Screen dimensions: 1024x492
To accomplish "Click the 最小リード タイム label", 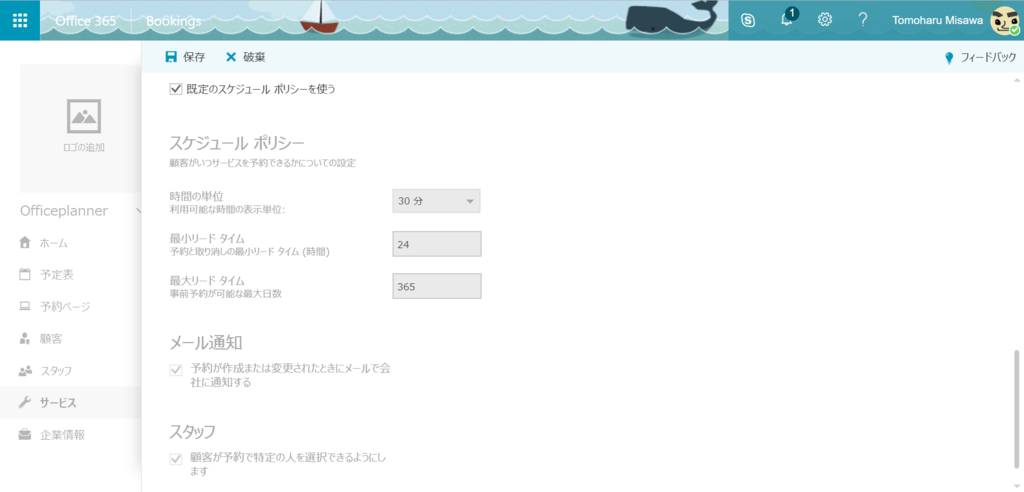I will tap(207, 238).
